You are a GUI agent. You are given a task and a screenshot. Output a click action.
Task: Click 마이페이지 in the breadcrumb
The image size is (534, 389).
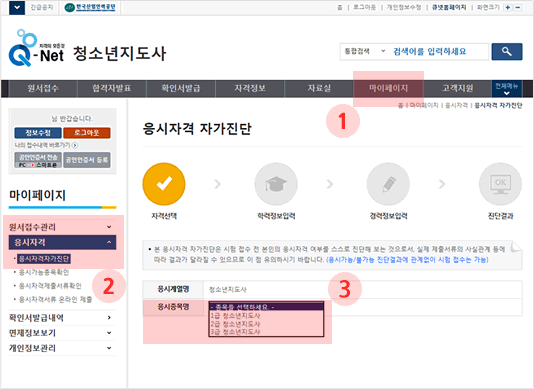tap(424, 106)
